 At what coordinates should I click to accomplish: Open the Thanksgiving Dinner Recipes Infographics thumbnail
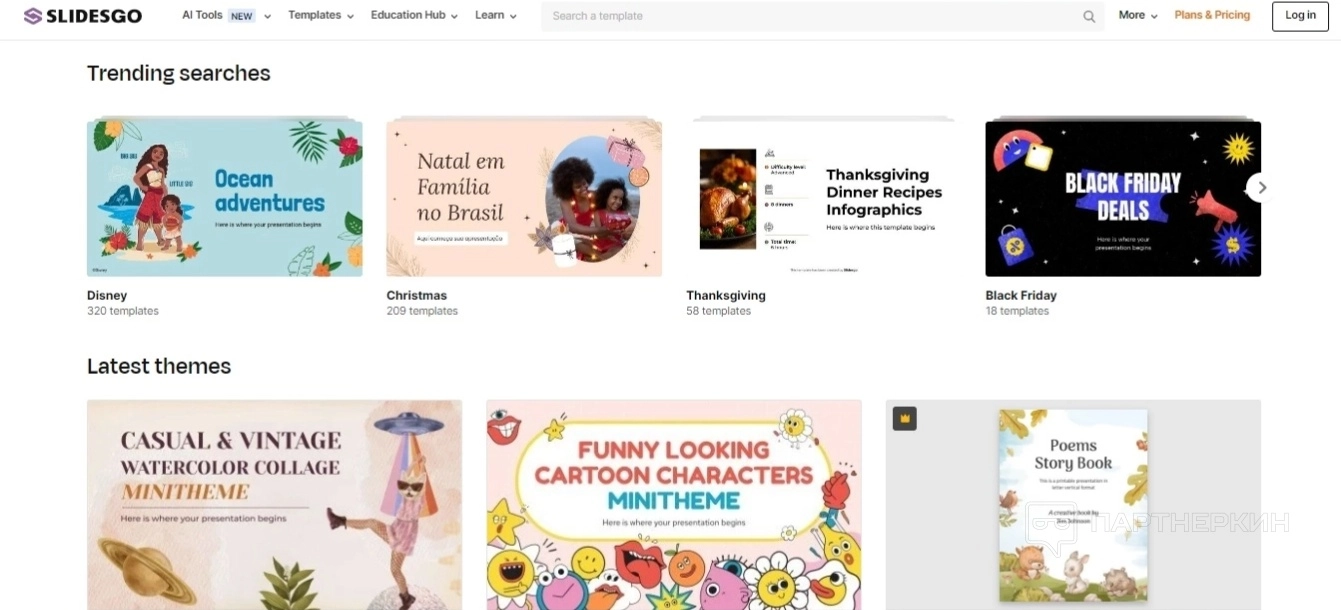coord(824,199)
